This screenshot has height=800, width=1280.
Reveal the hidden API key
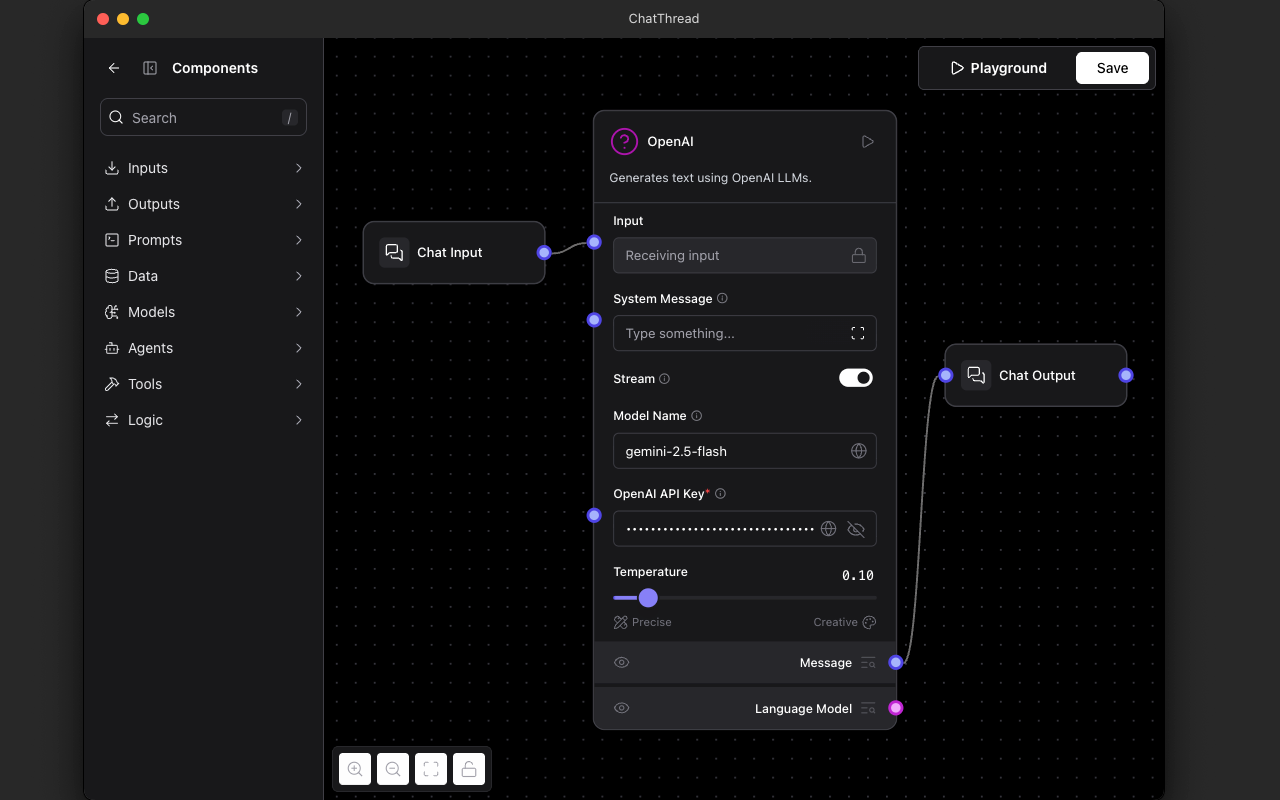(856, 529)
